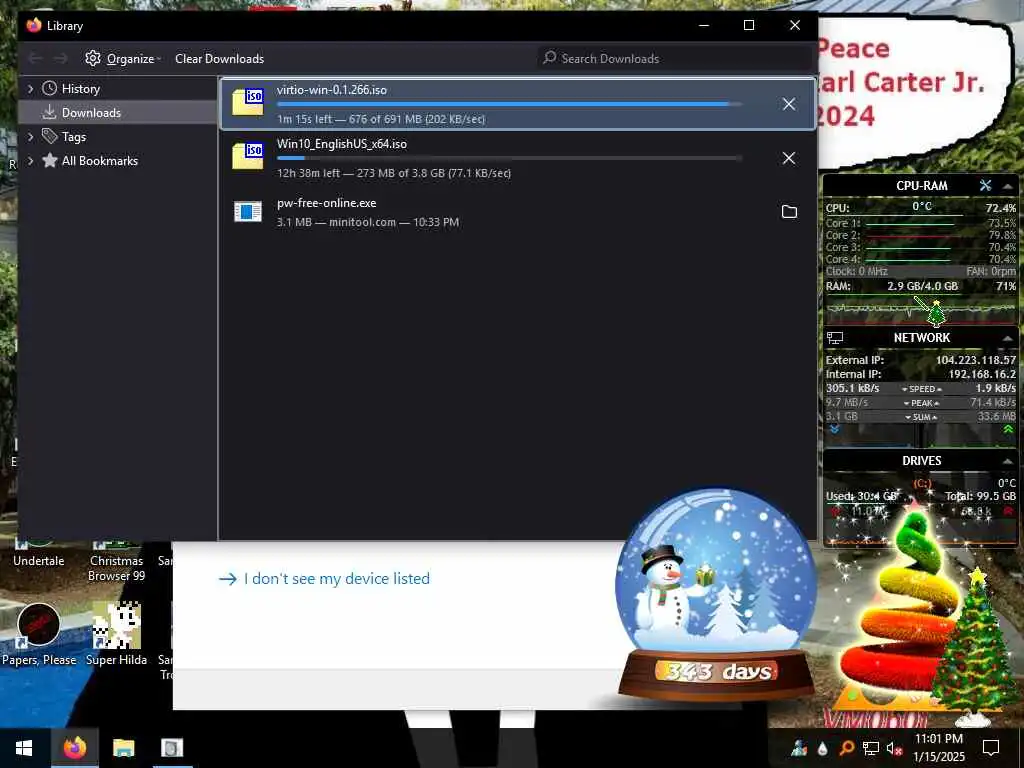1024x768 pixels.
Task: Click the pw-free-online.exe file icon
Action: (248, 212)
